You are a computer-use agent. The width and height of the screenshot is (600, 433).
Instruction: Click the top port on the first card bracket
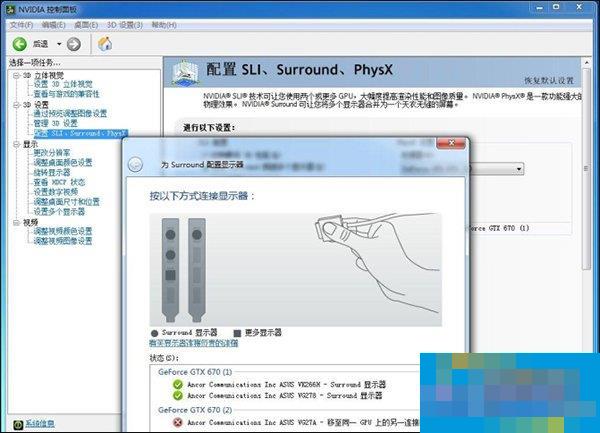tap(171, 234)
